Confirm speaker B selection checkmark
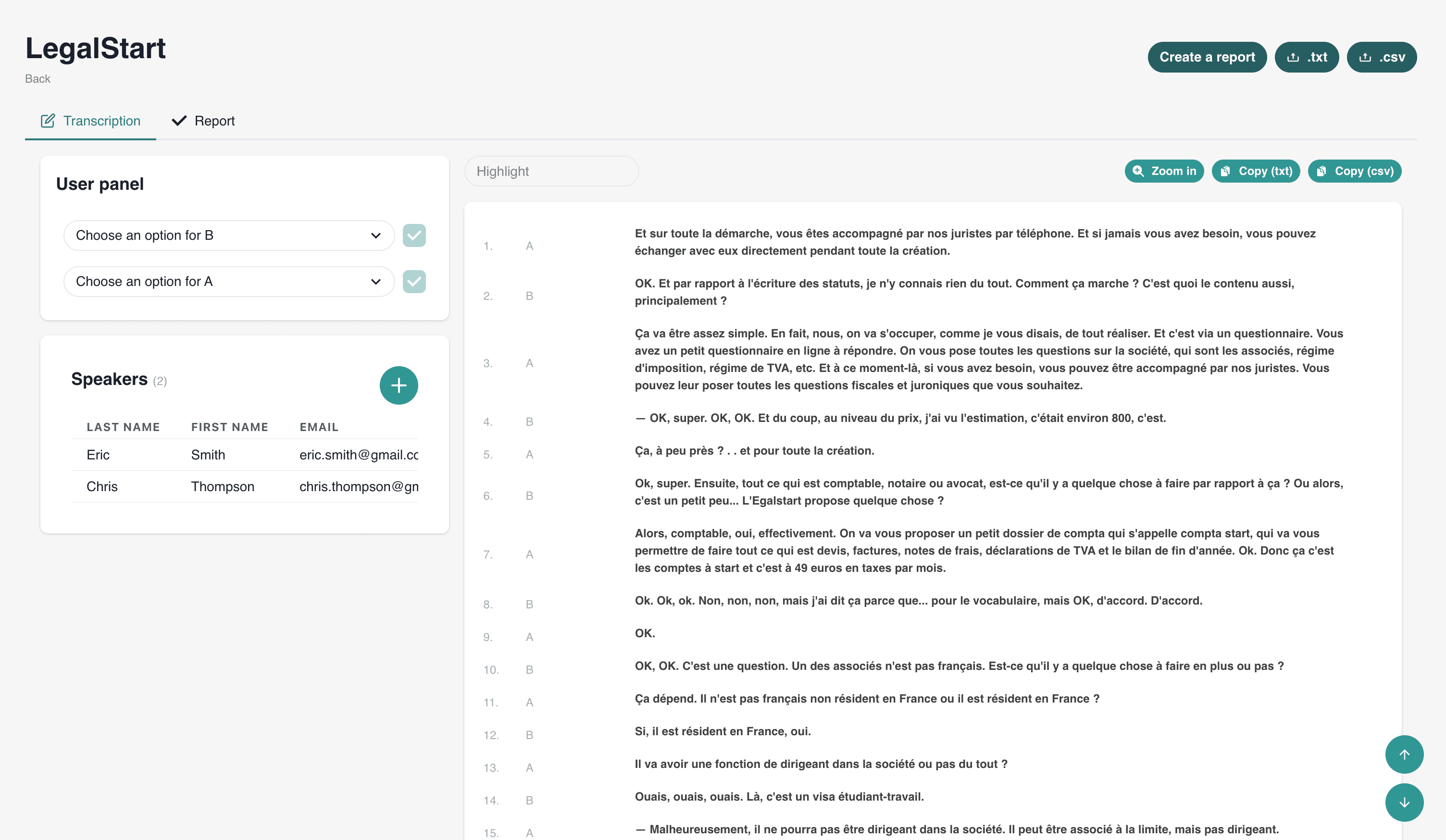 (414, 235)
